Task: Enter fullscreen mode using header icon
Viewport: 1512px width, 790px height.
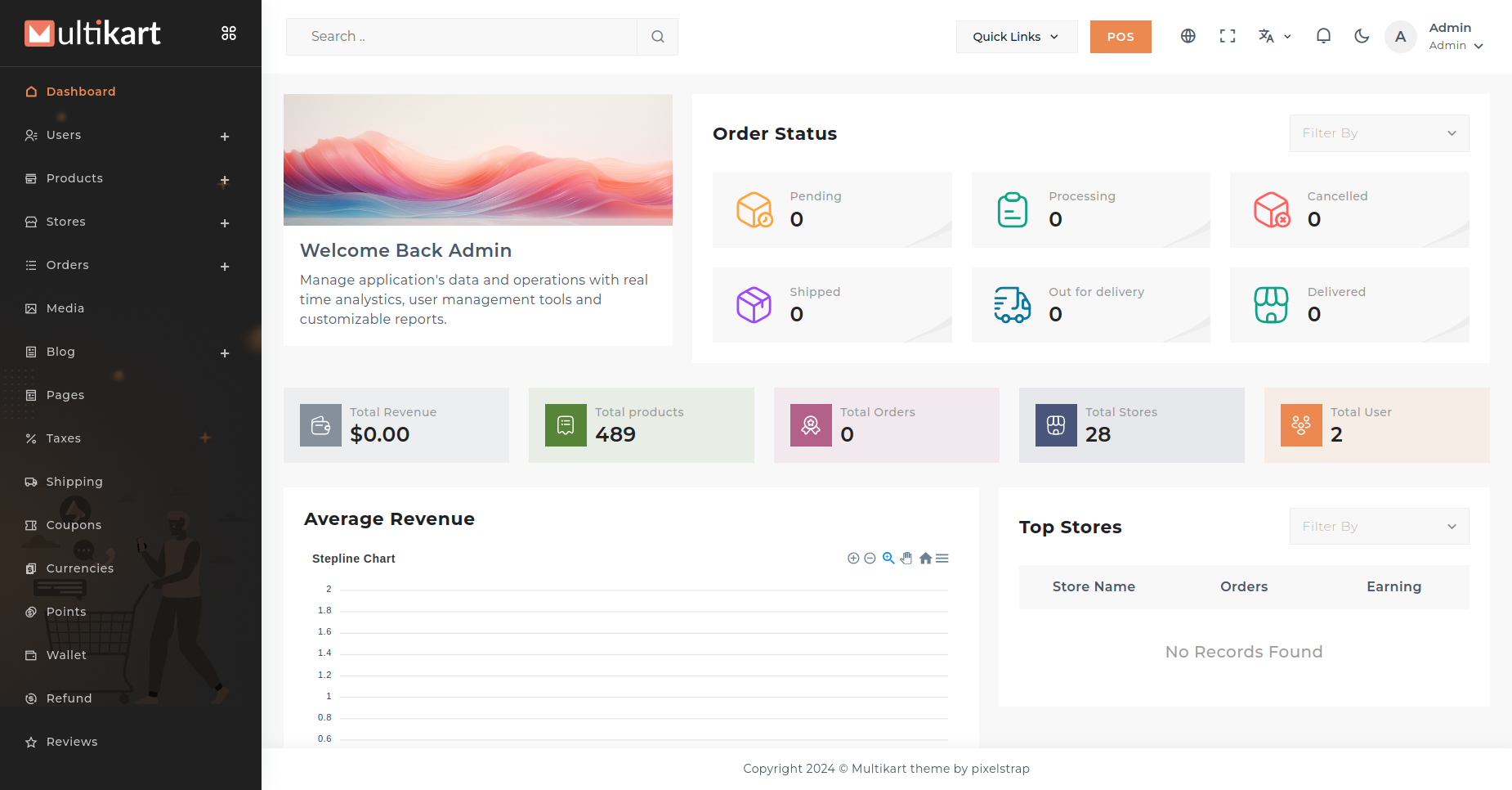Action: [1227, 36]
